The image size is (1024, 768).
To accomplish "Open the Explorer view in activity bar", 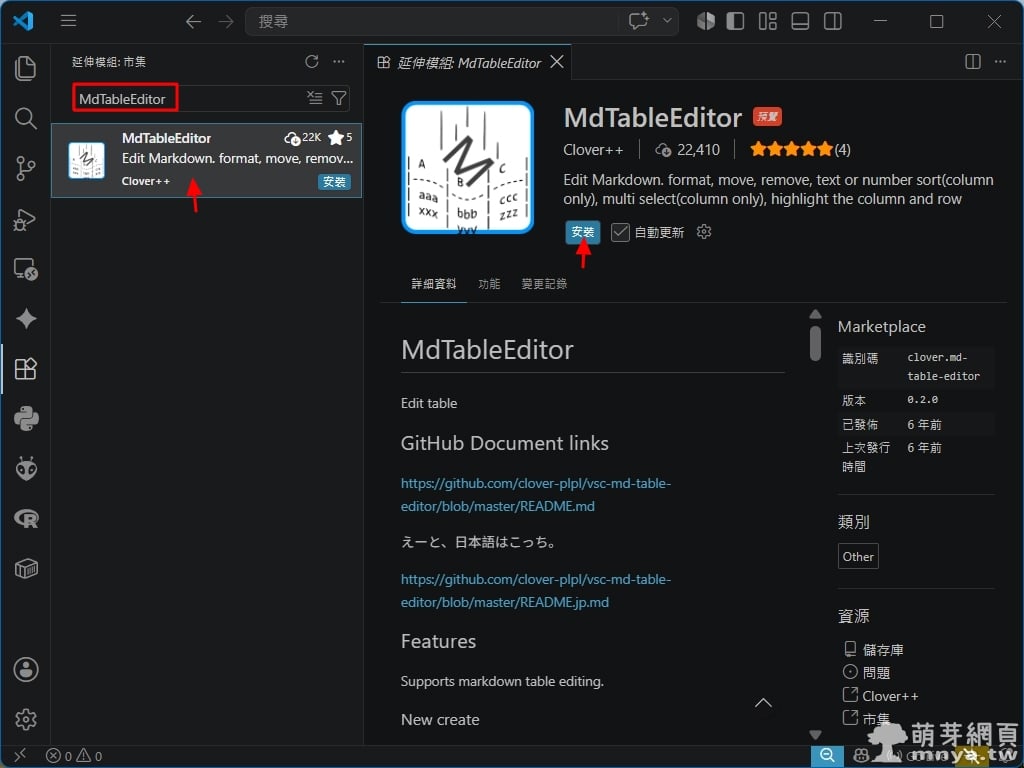I will pyautogui.click(x=25, y=68).
